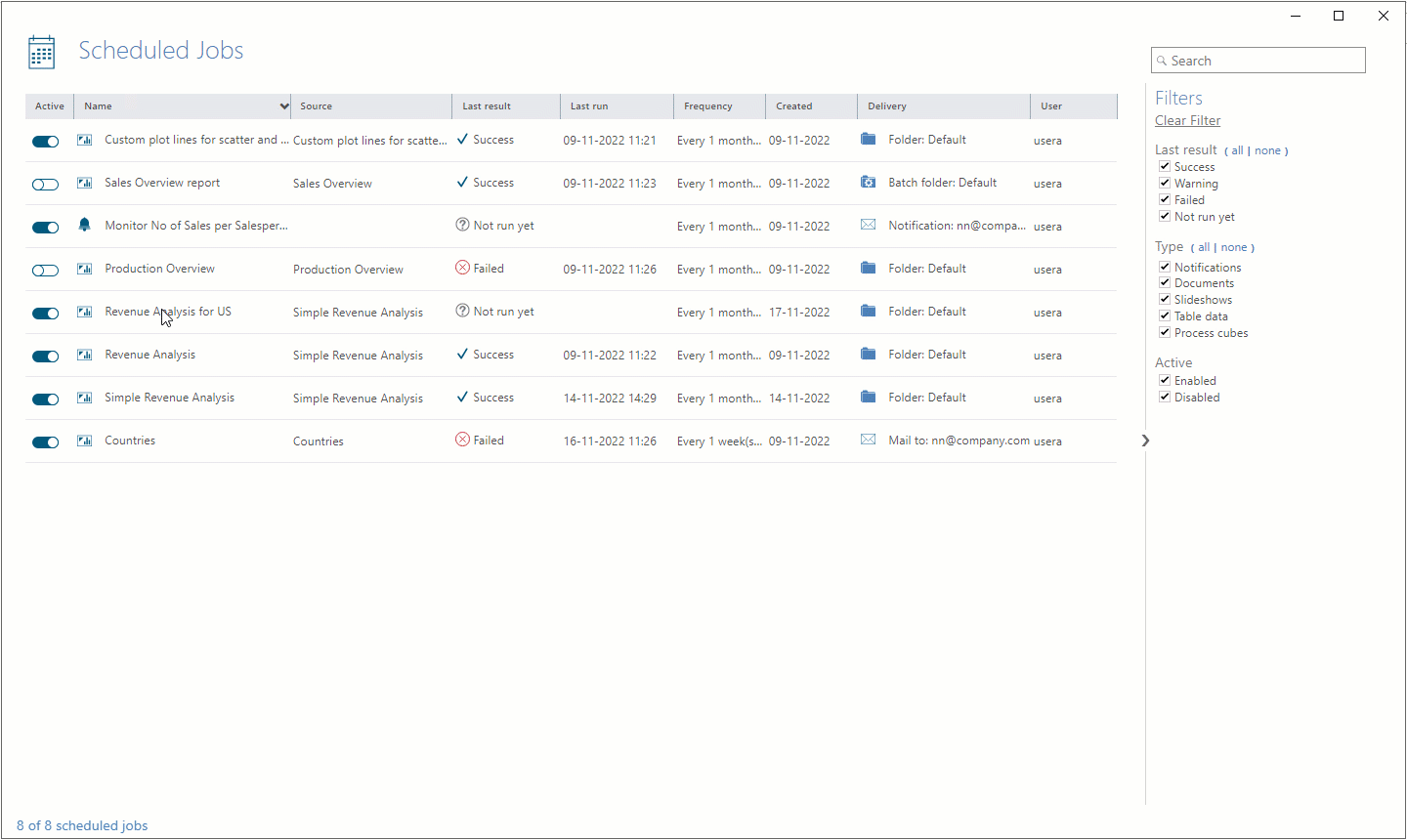Enable the Sales Overview report job toggle
This screenshot has width=1407, height=840.
[x=45, y=185]
